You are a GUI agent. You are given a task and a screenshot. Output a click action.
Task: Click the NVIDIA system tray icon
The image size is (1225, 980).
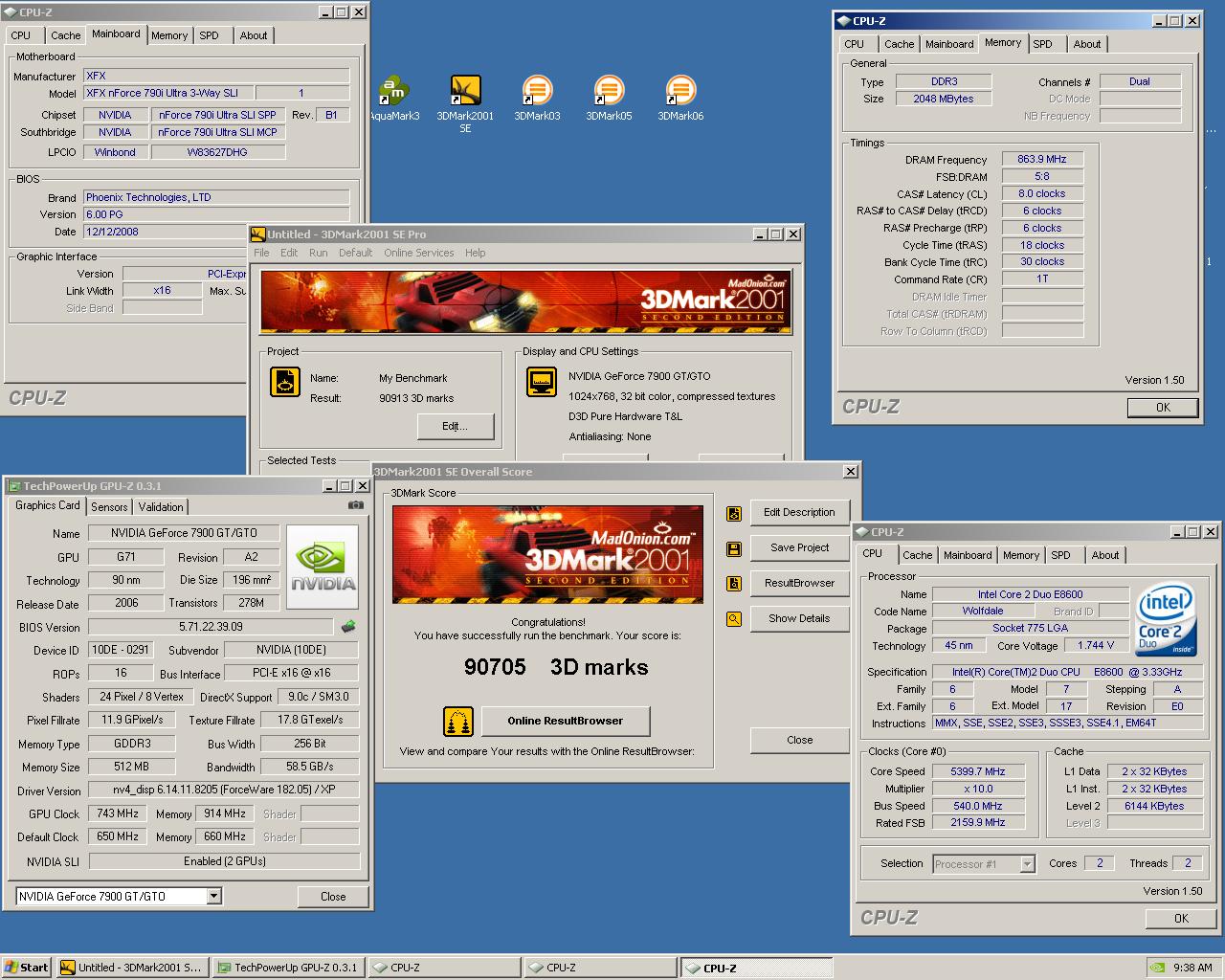tap(1158, 968)
